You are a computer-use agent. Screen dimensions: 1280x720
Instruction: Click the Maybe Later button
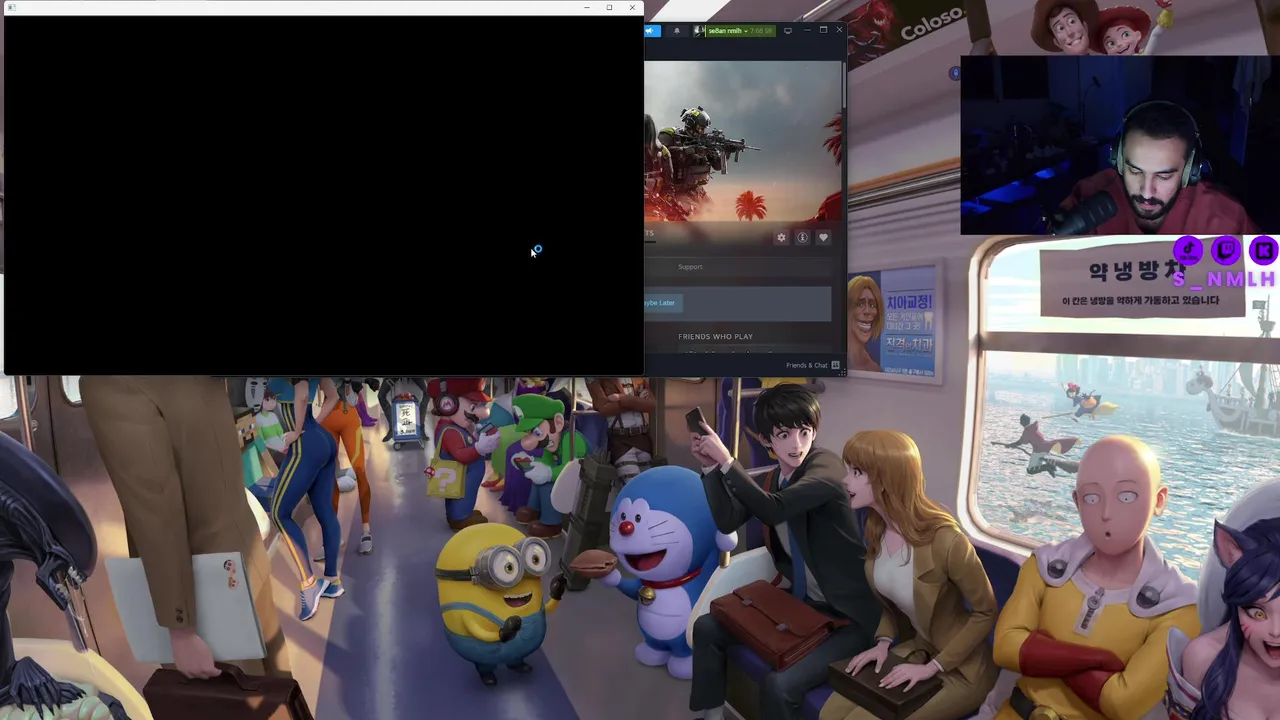tap(661, 303)
